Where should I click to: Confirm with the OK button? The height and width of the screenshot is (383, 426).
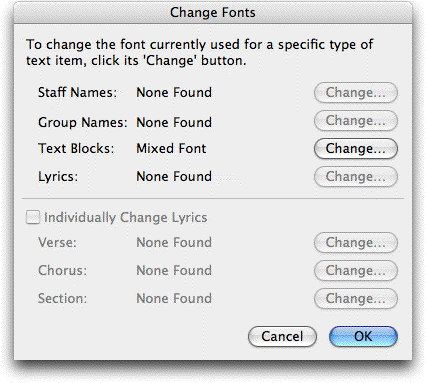click(363, 336)
